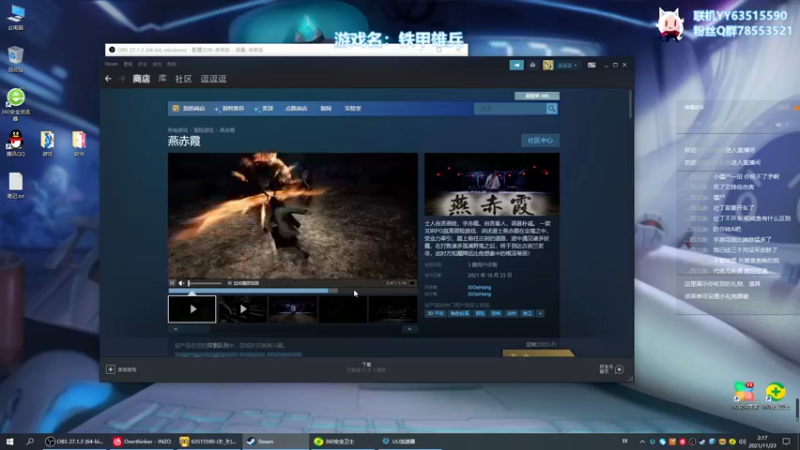Image resolution: width=800 pixels, height=450 pixels.
Task: Open 360 browser desktop icon
Action: 16,105
